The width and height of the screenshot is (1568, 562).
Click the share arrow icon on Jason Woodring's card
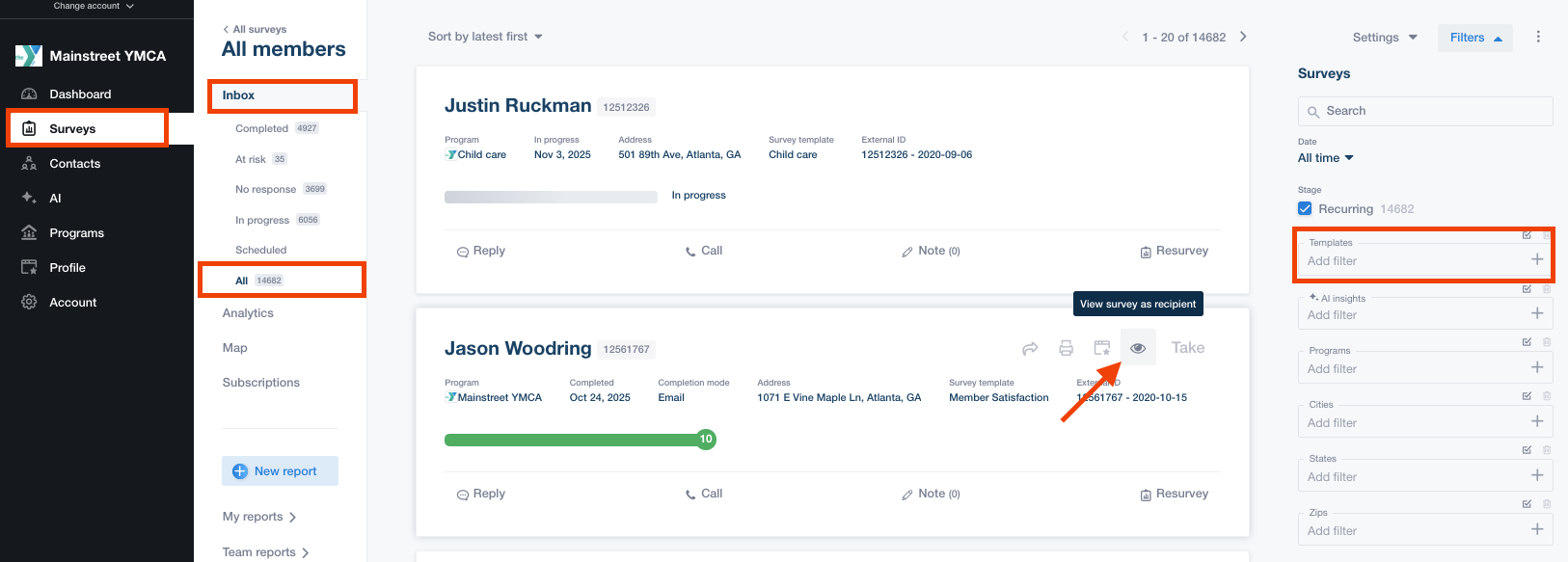pos(1030,348)
